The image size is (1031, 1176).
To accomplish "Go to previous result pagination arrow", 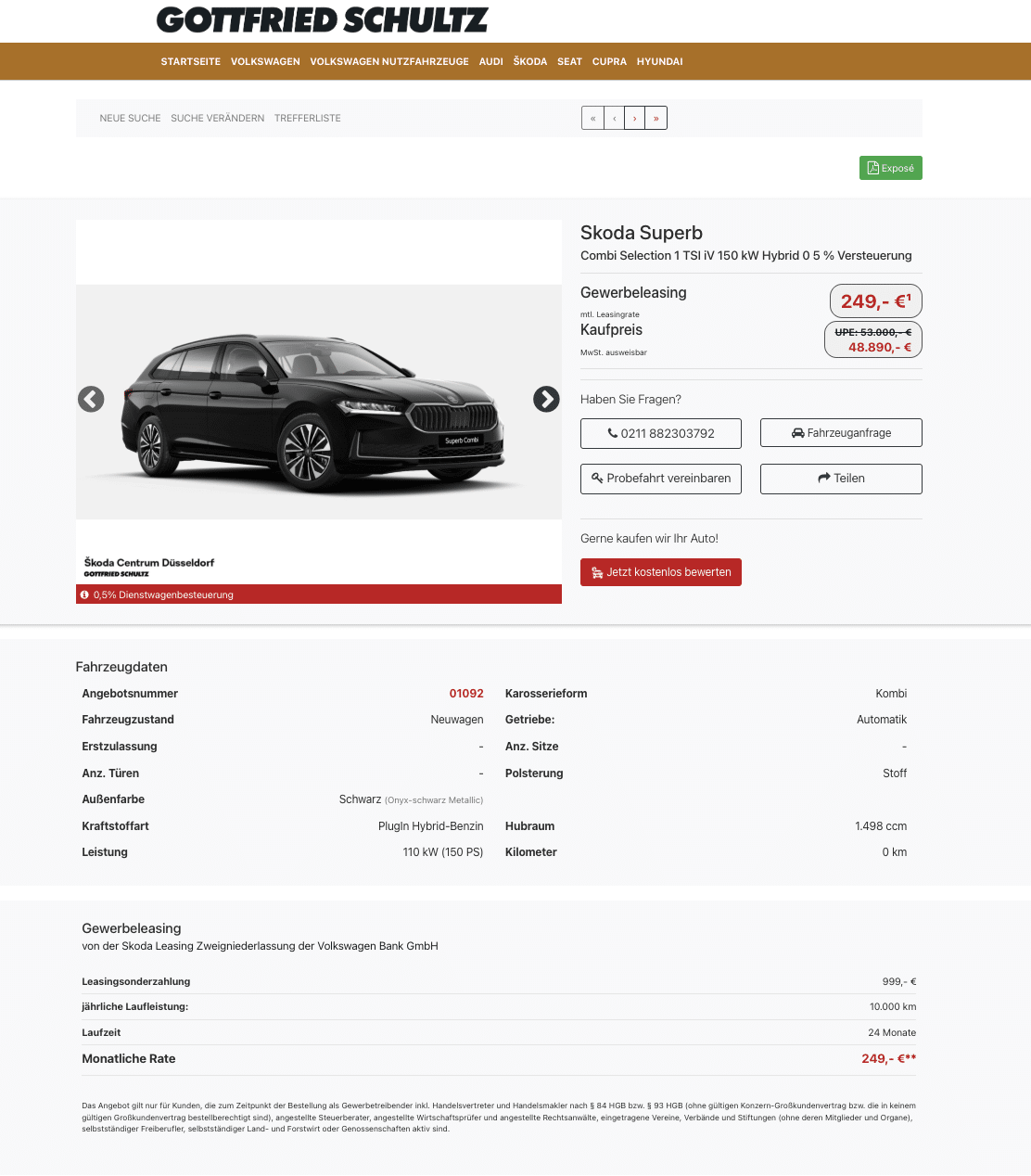I will pyautogui.click(x=614, y=118).
